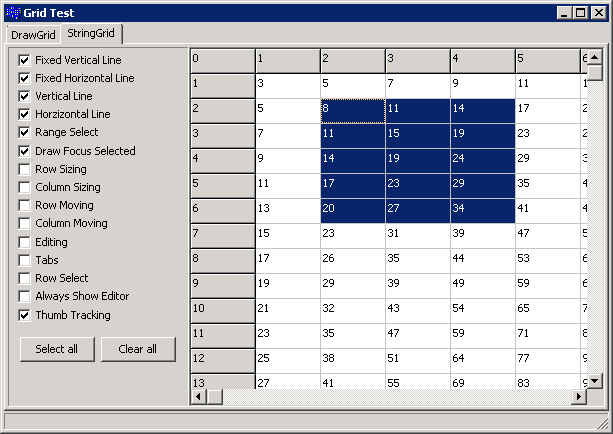This screenshot has height=434, width=613.
Task: Select the StringGrid tab
Action: coord(91,34)
